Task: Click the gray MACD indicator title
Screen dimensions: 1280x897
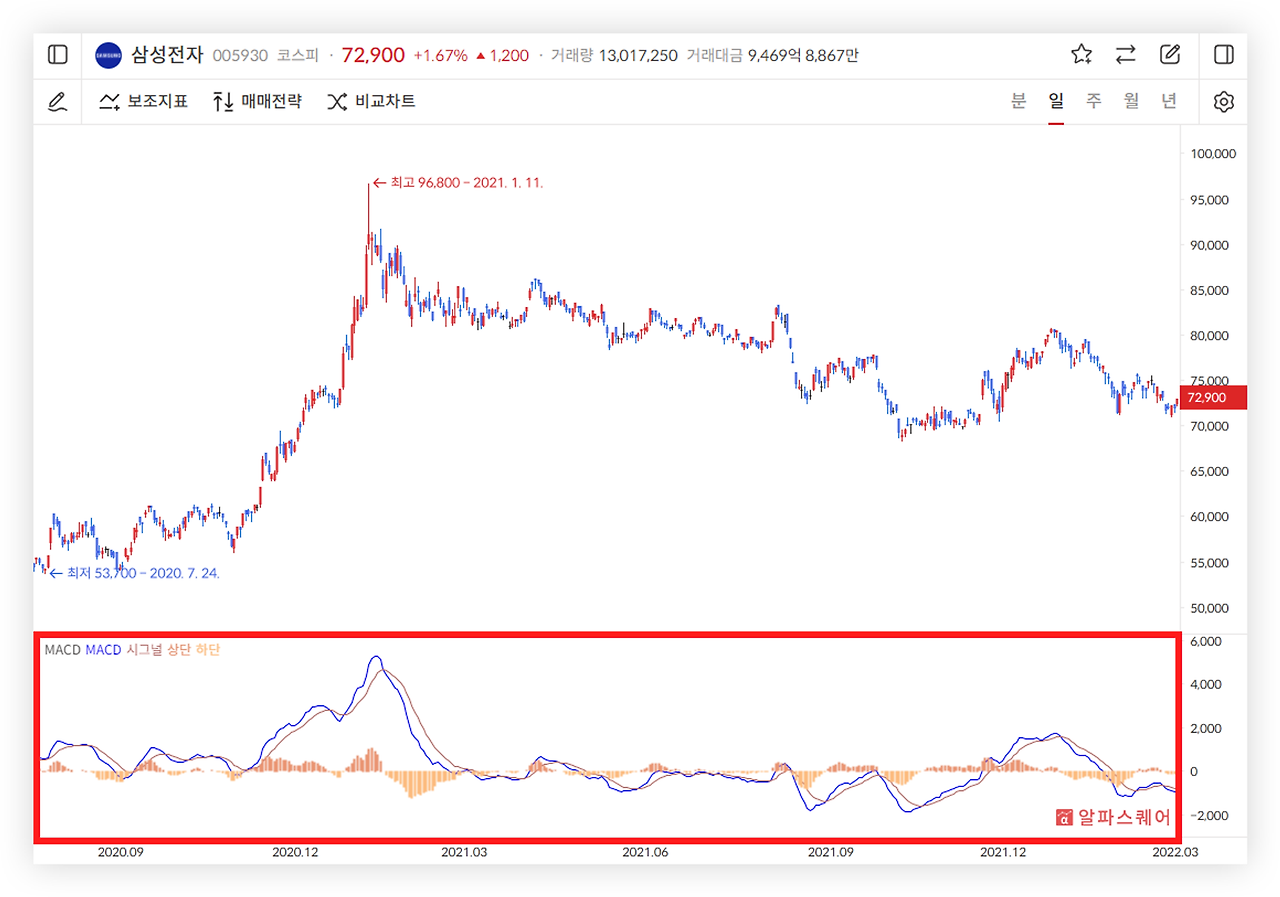Action: tap(62, 650)
